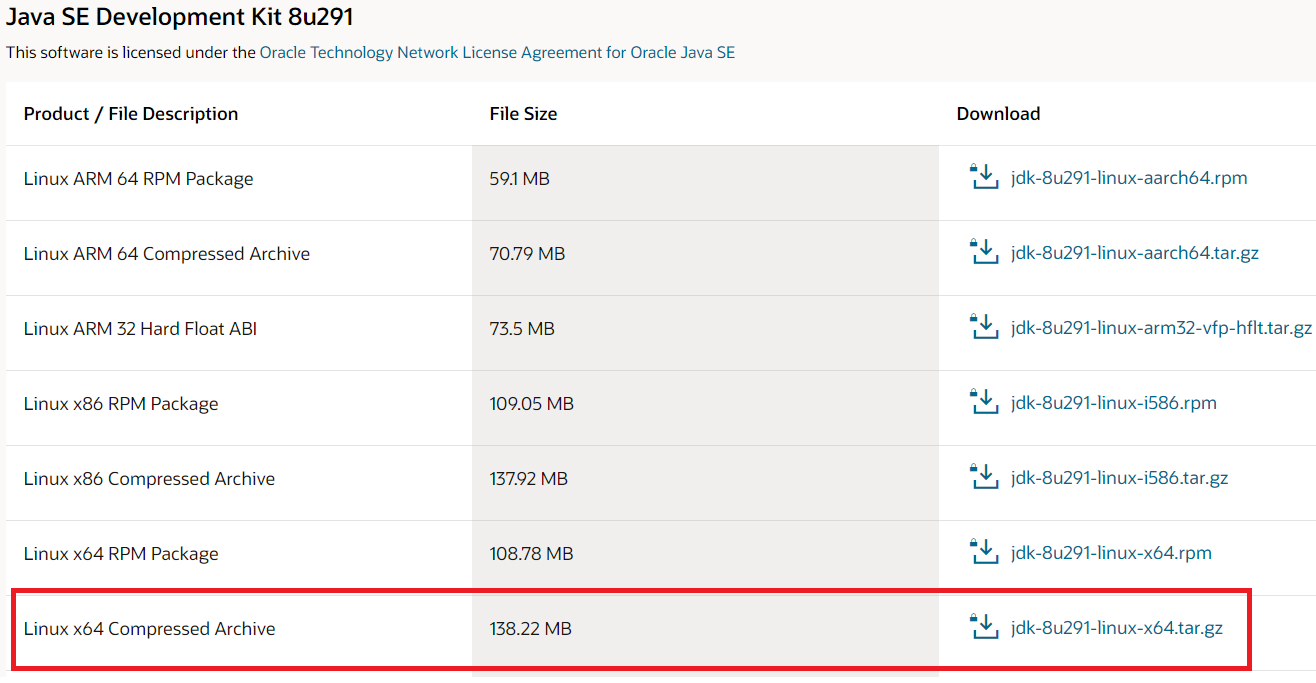Download jdk-8u291-linux-x64.tar.gz file link

[1117, 628]
